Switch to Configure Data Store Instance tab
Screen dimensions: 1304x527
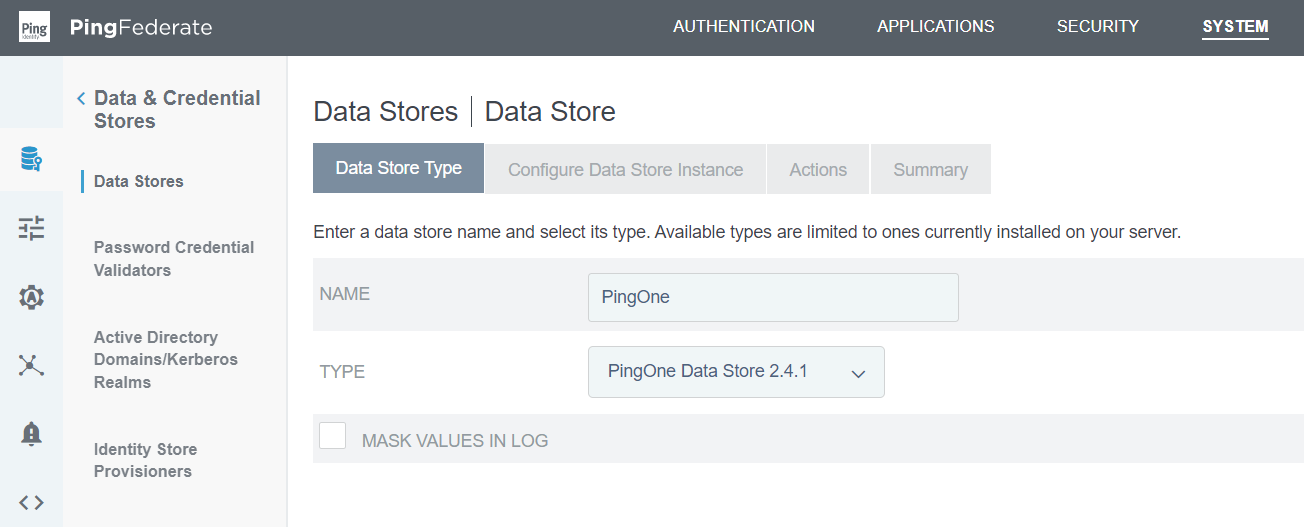point(625,169)
